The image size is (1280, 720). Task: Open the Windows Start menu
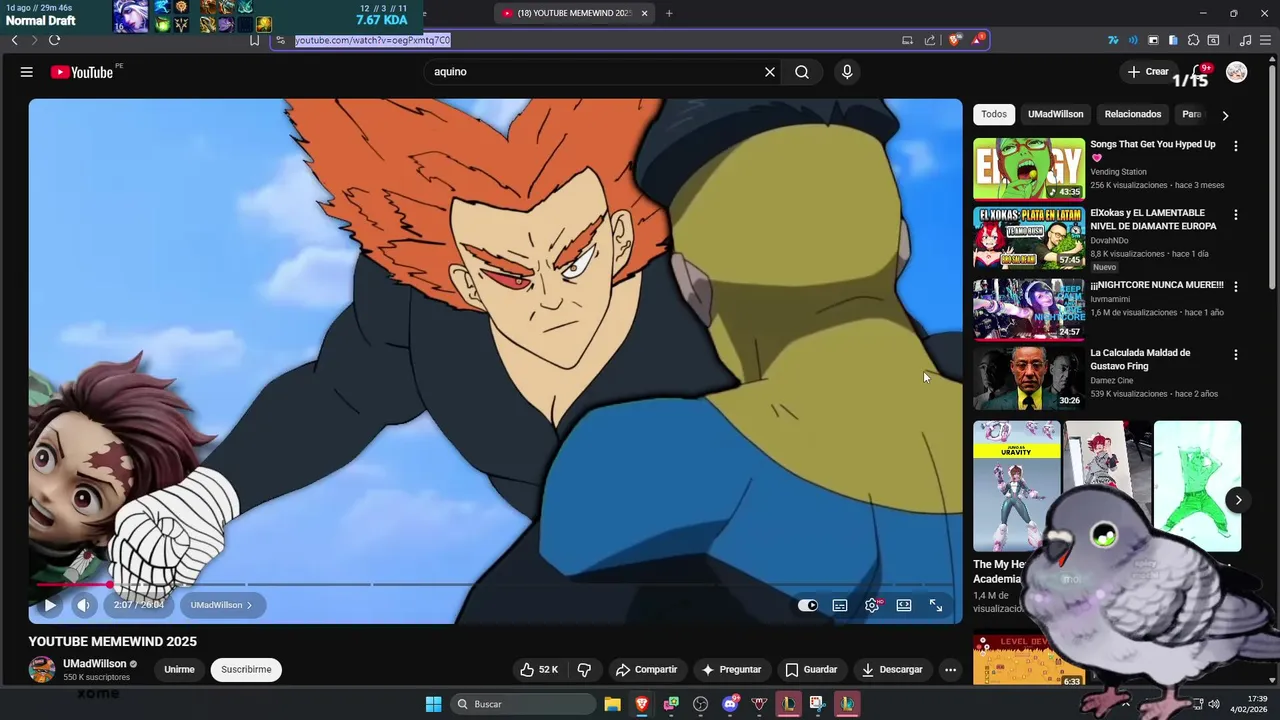click(x=433, y=704)
